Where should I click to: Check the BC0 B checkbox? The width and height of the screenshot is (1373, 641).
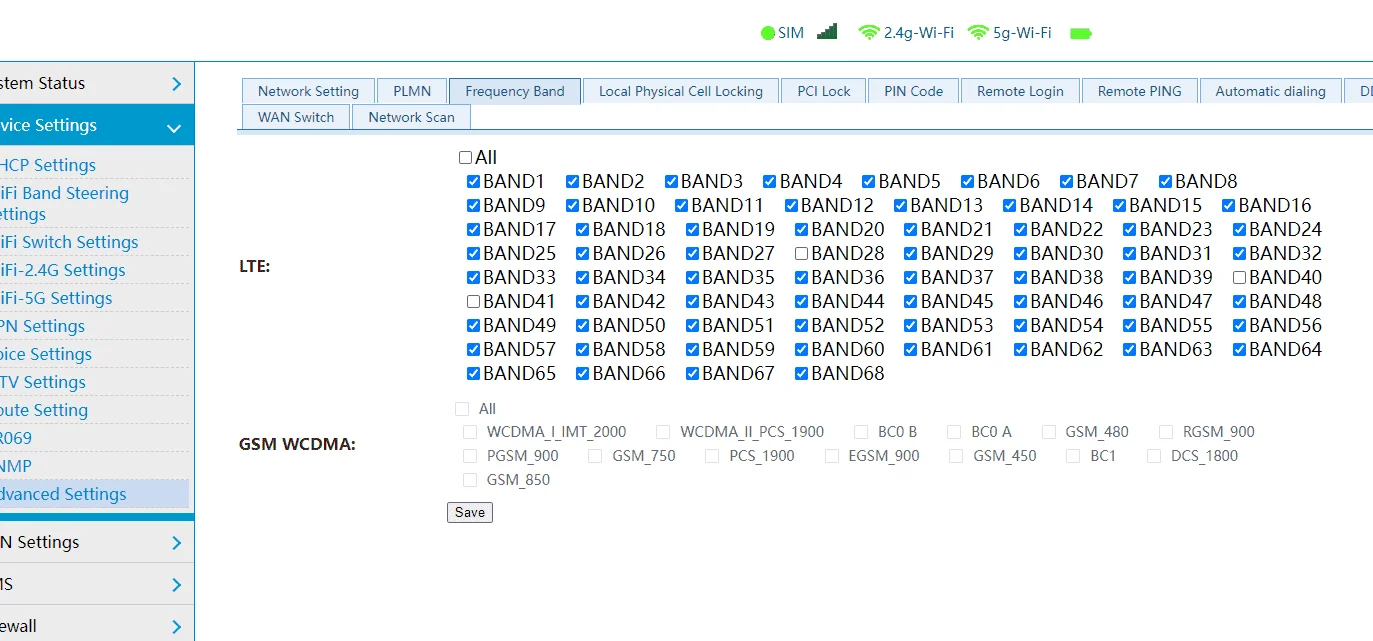pyautogui.click(x=861, y=432)
